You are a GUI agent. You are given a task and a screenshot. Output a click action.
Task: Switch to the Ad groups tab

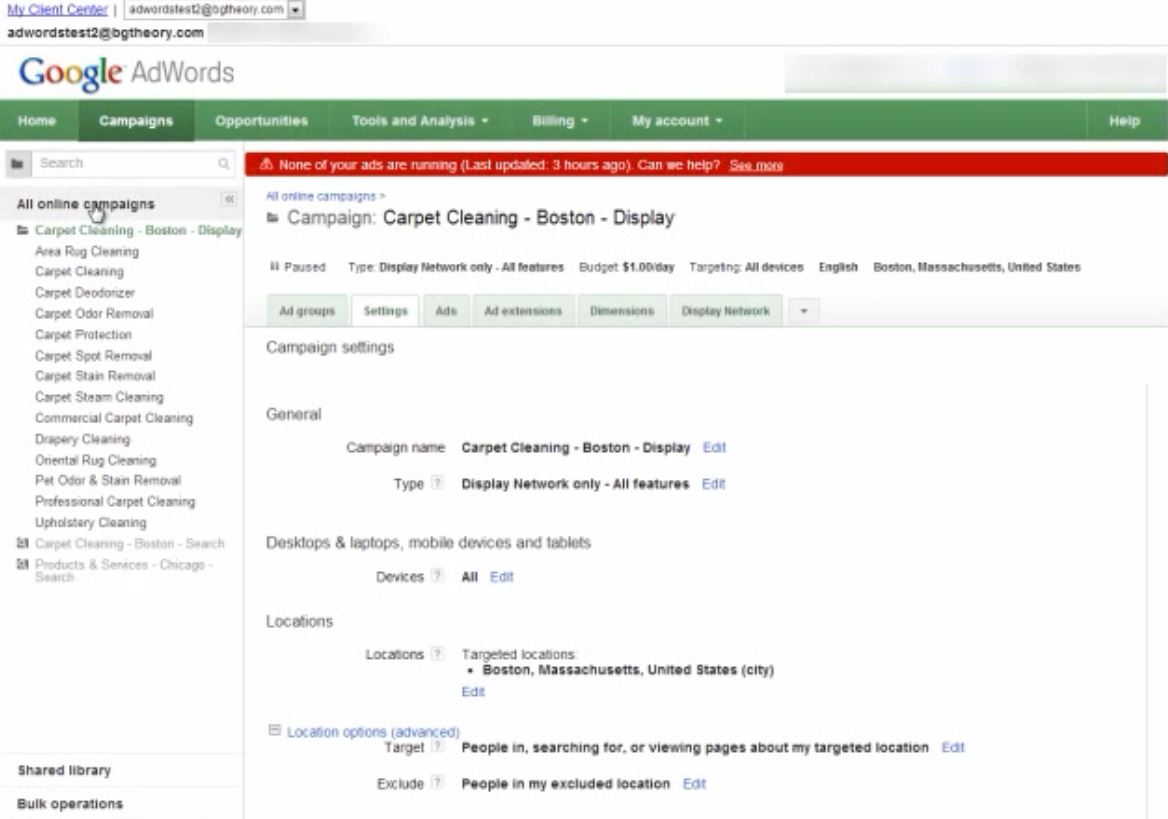(x=307, y=311)
